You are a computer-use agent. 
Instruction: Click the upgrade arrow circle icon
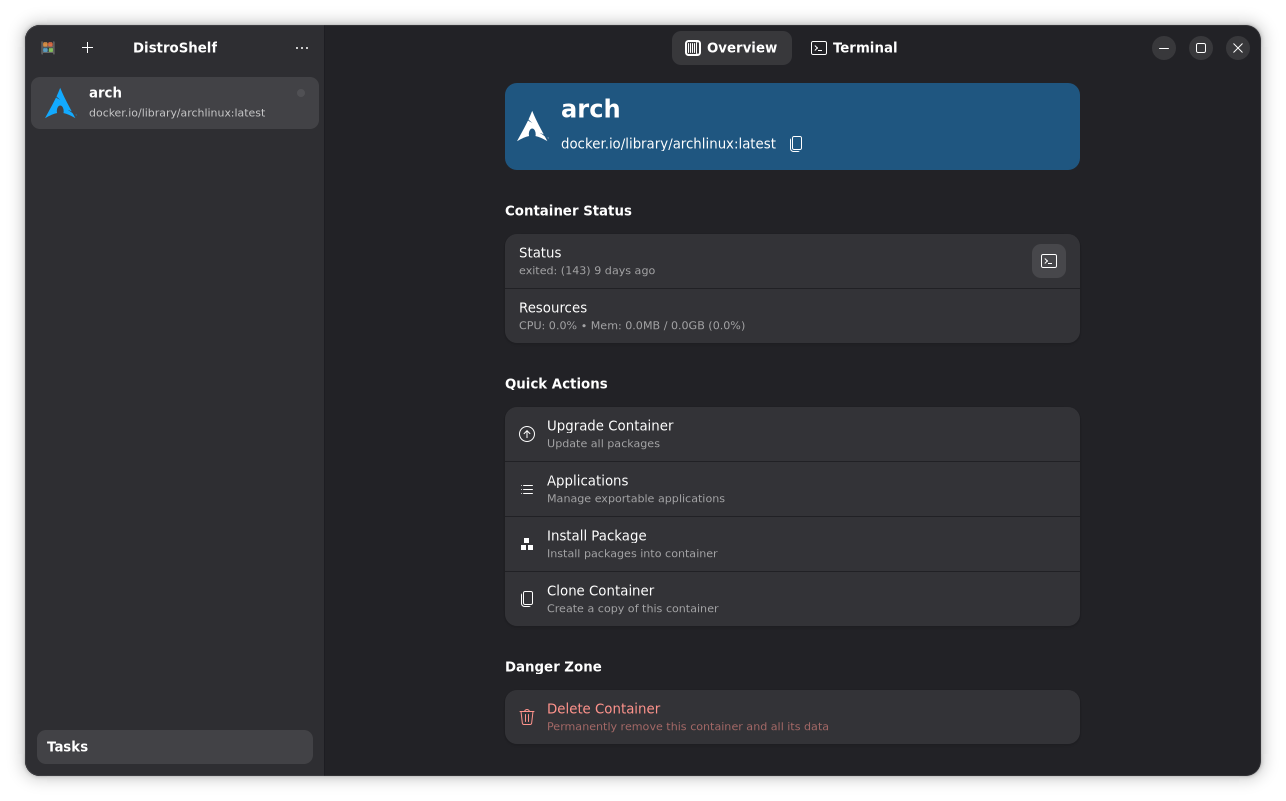[527, 434]
